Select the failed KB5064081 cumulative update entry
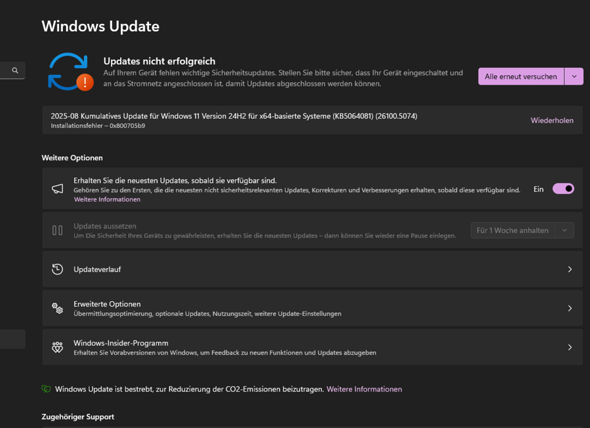Screen dimensions: 590x428 tap(312, 120)
